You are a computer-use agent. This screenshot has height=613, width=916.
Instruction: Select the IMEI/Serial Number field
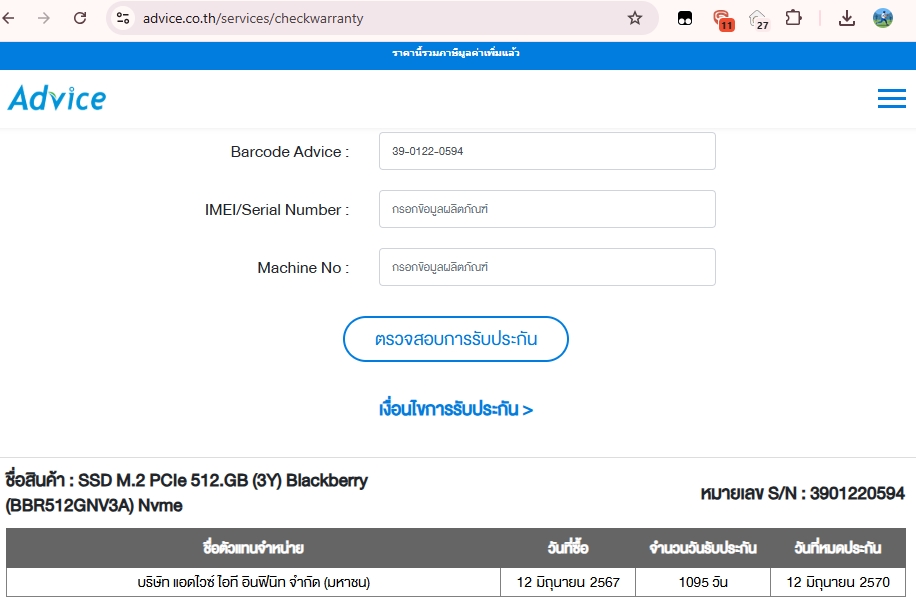click(547, 209)
